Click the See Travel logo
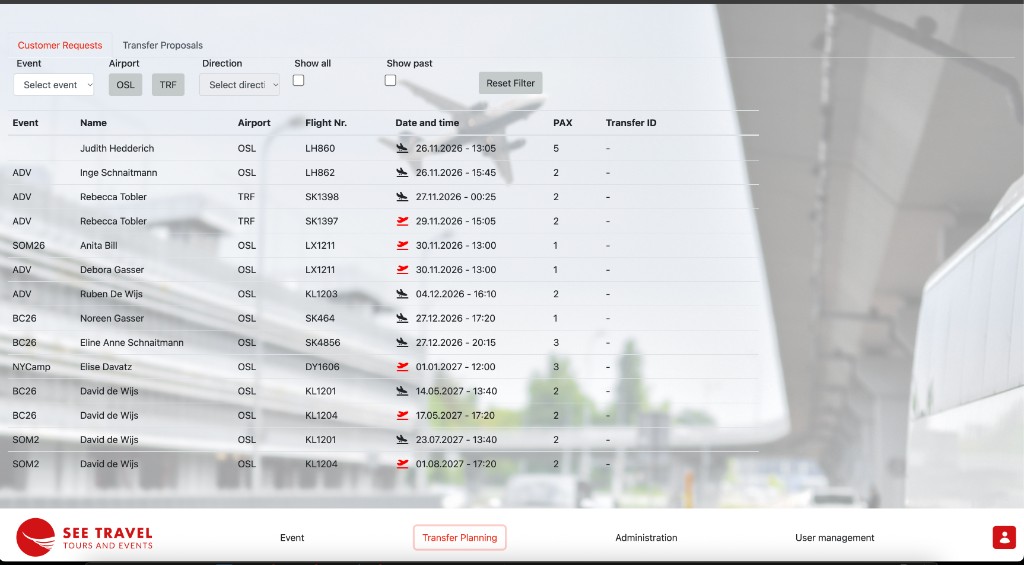1024x565 pixels. coord(84,538)
